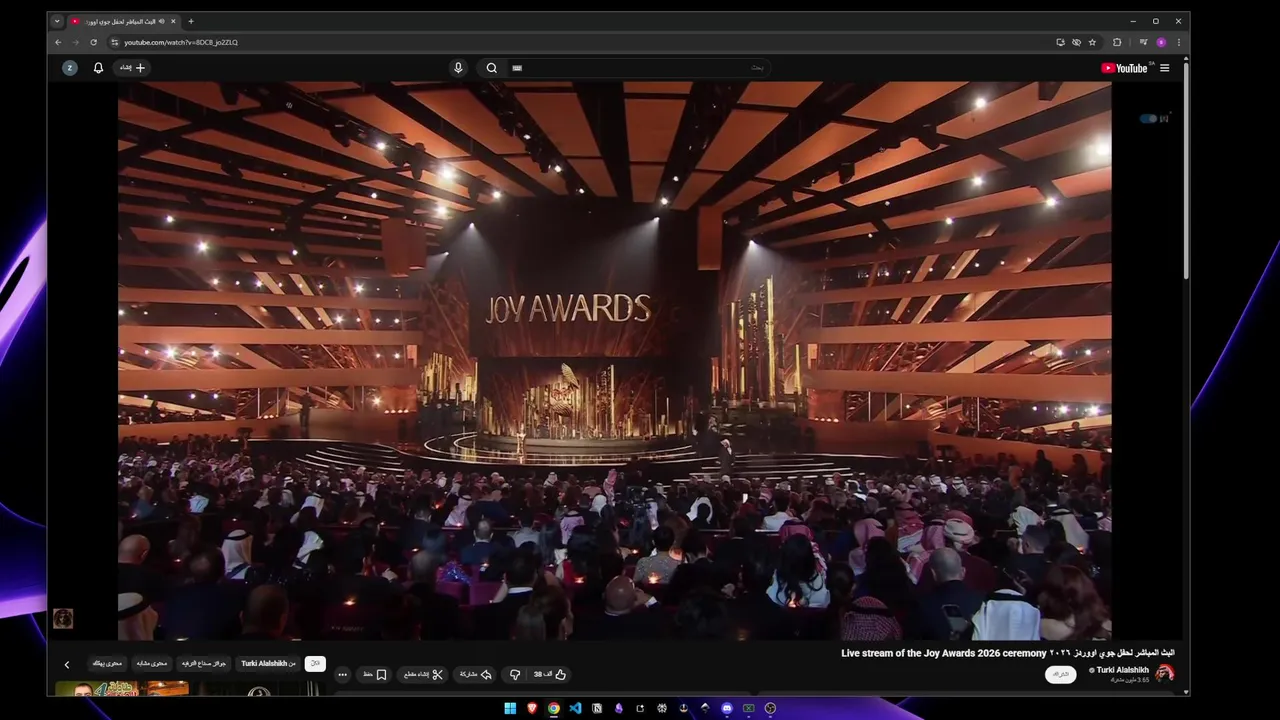
Task: Click the Joy Awards video player
Action: click(x=614, y=360)
